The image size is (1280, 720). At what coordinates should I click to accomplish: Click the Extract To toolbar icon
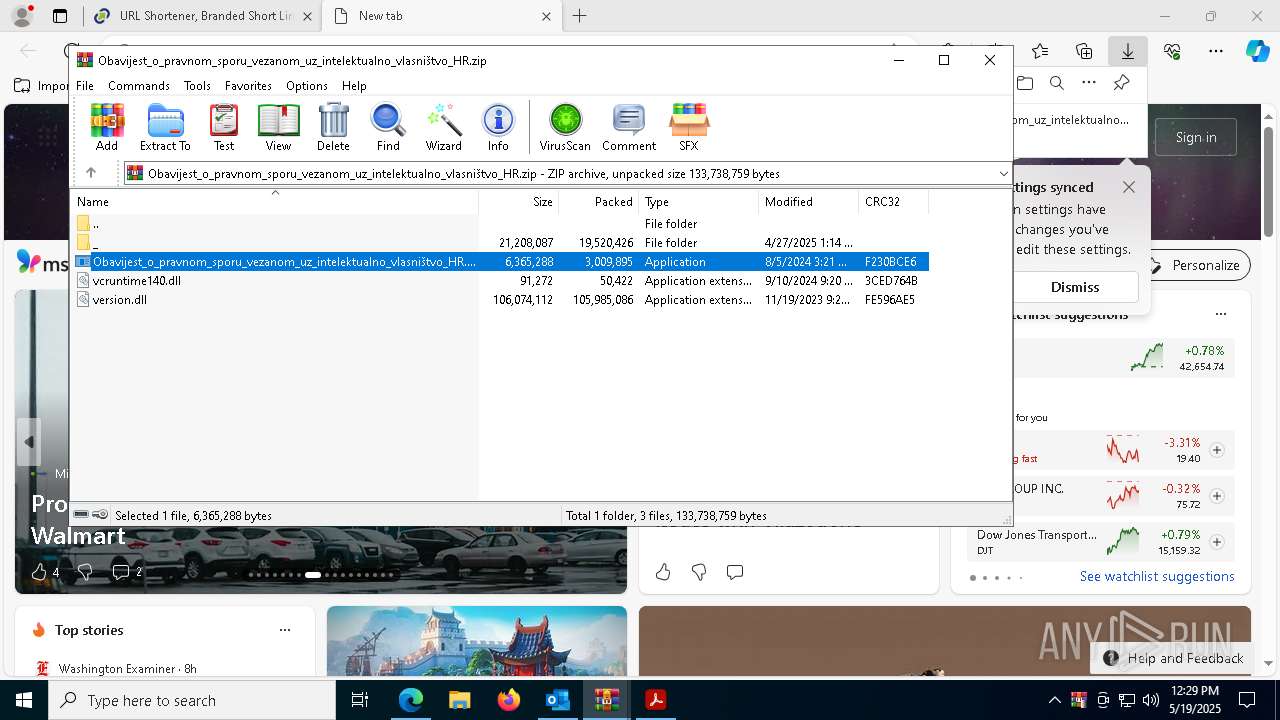click(x=165, y=127)
